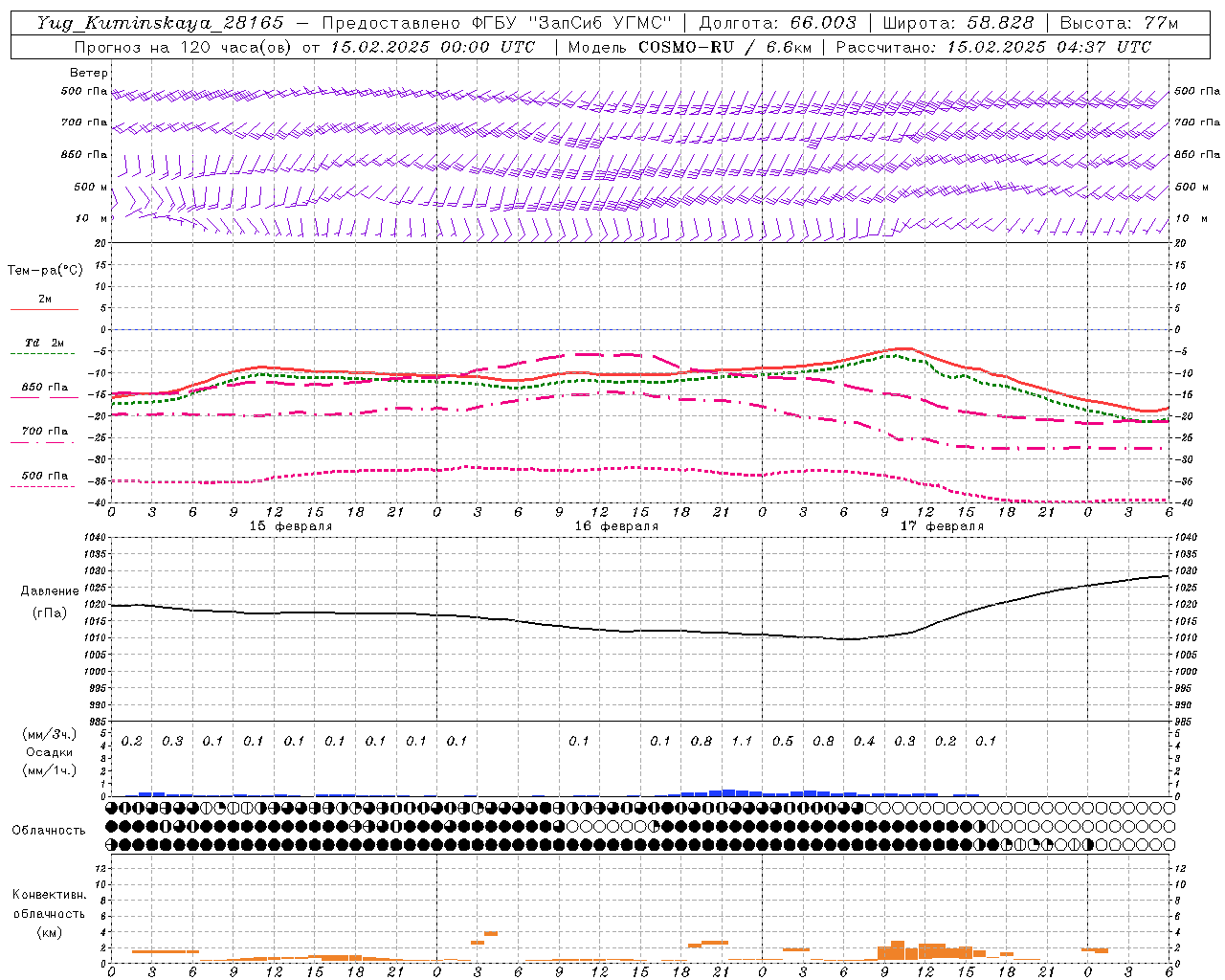Click the Высота: 77м header value
1225x980 pixels.
click(x=1120, y=23)
